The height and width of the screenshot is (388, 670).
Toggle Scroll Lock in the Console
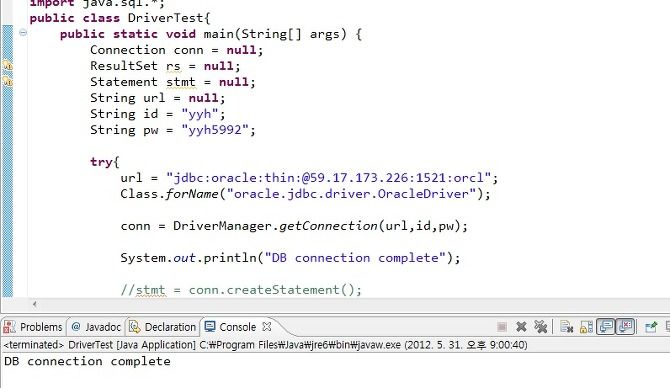586,327
